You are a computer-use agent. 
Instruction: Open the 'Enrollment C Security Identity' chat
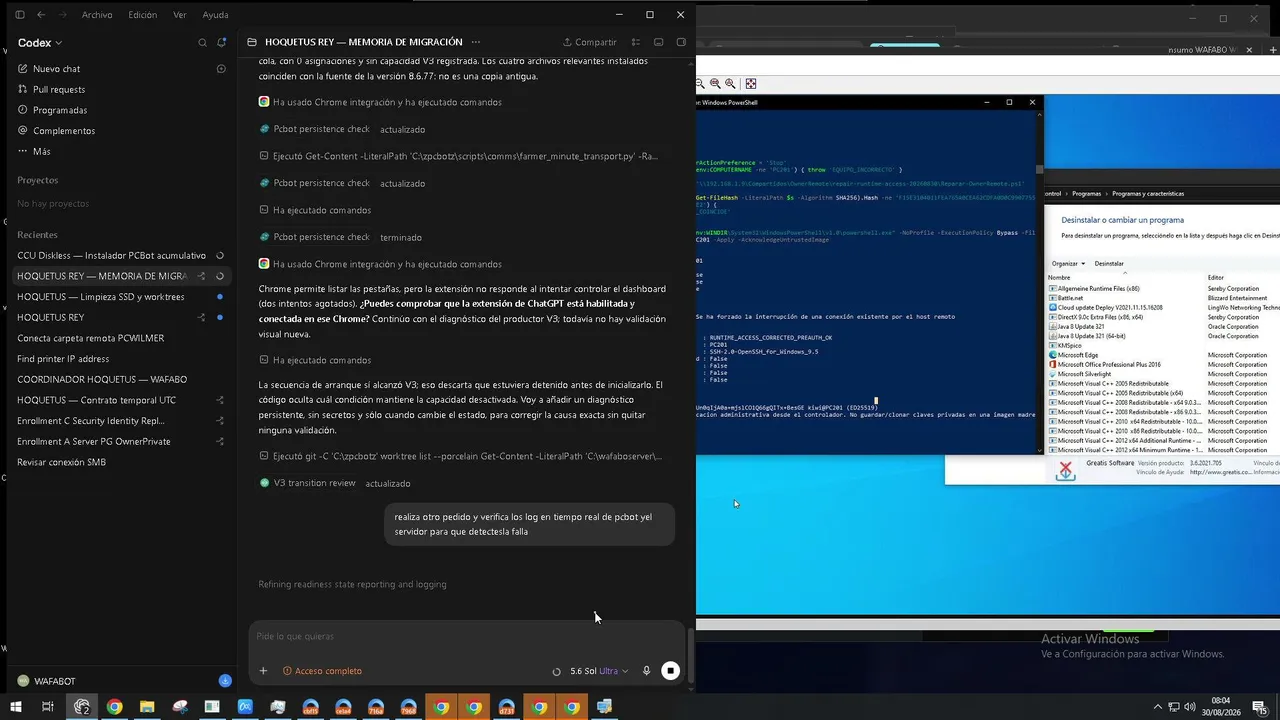tap(121, 421)
